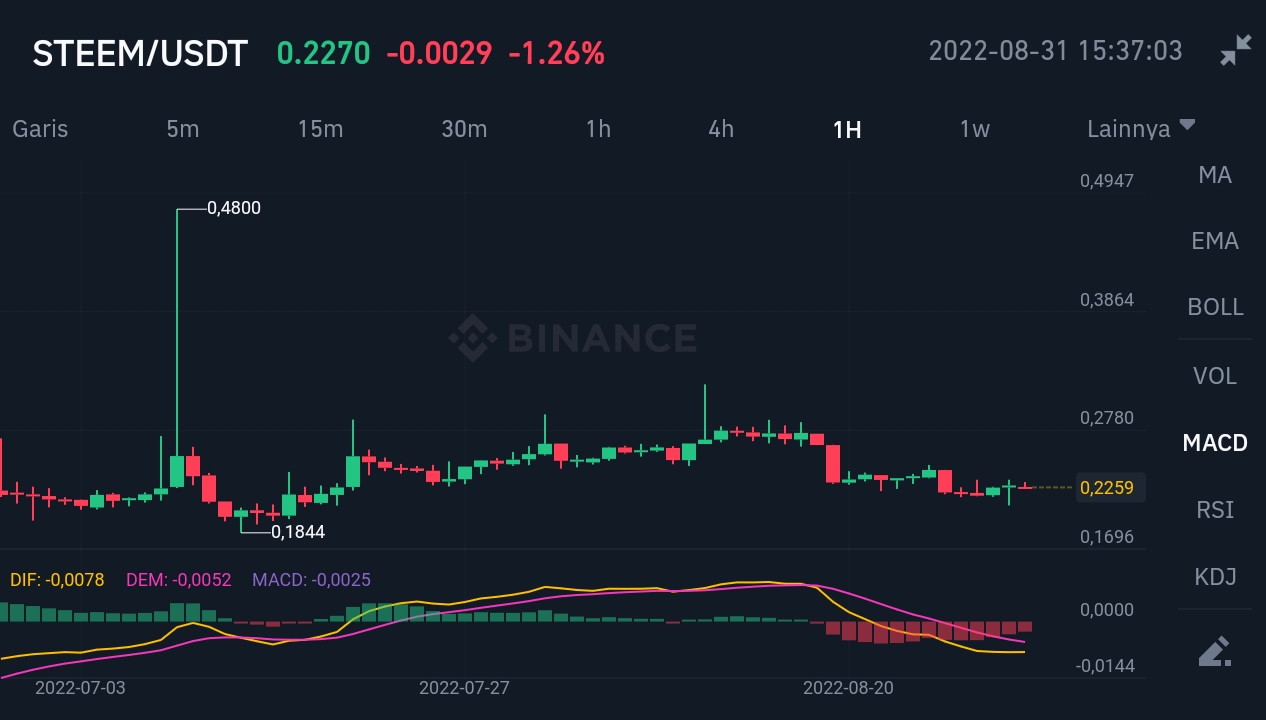Show the KDJ sub-indicator
1266x720 pixels.
click(x=1215, y=577)
